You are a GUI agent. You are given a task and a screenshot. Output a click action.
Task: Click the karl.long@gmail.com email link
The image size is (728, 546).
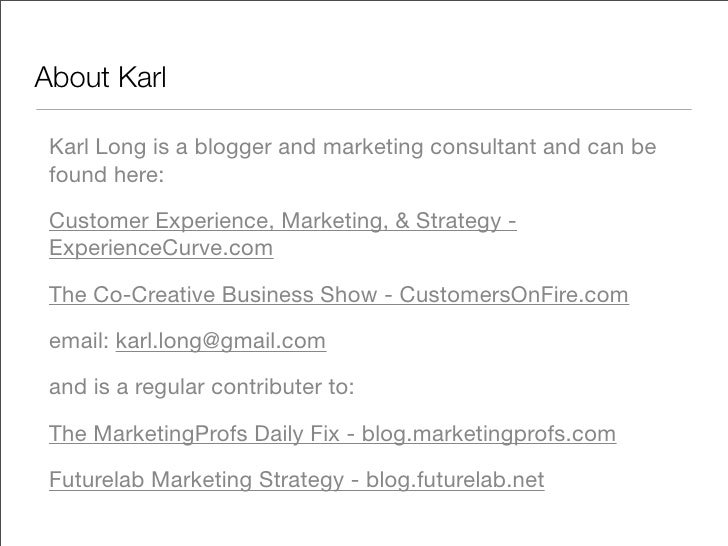pyautogui.click(x=221, y=341)
